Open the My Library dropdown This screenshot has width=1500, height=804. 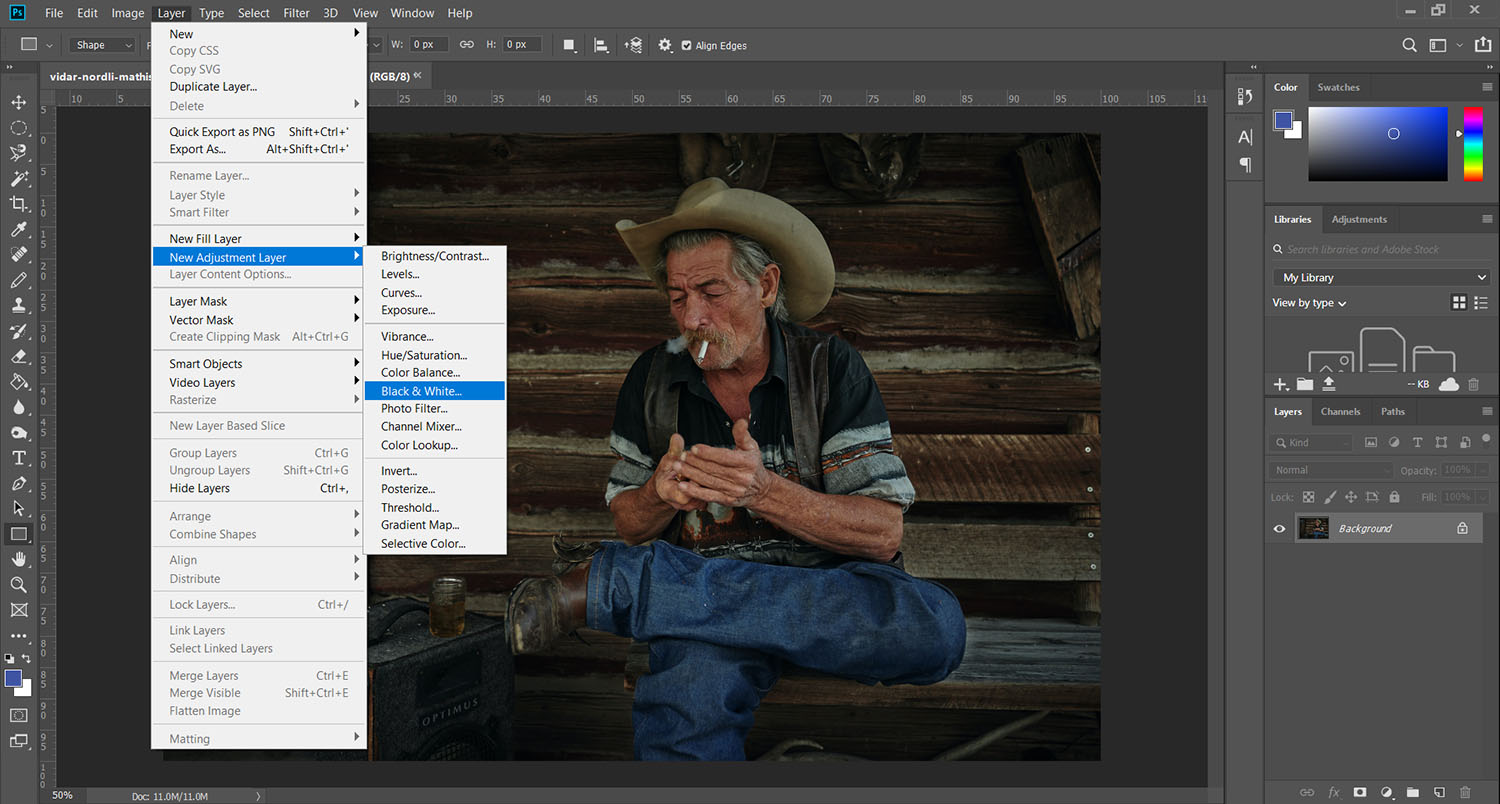pos(1380,277)
